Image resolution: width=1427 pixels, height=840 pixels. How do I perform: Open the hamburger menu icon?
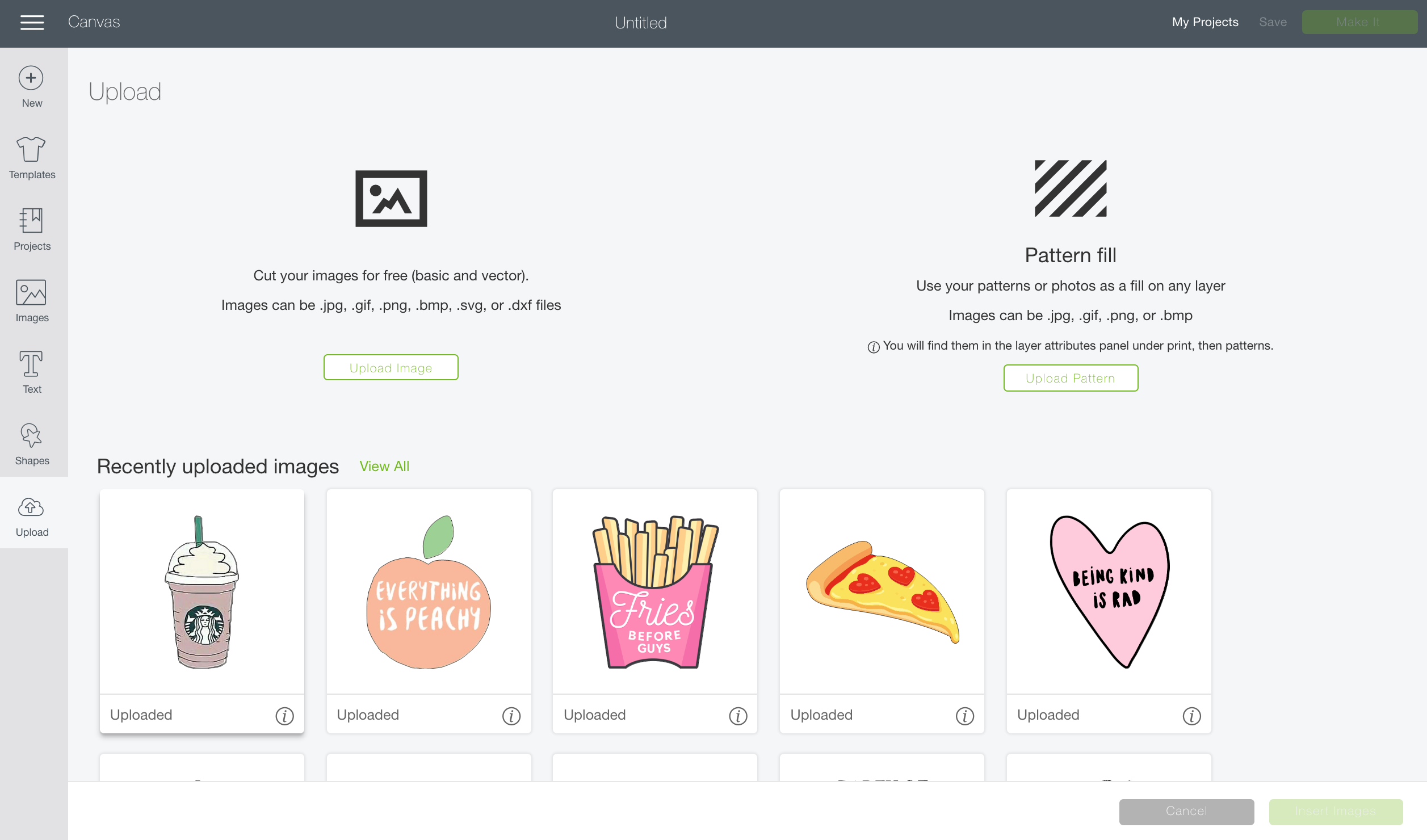(32, 23)
